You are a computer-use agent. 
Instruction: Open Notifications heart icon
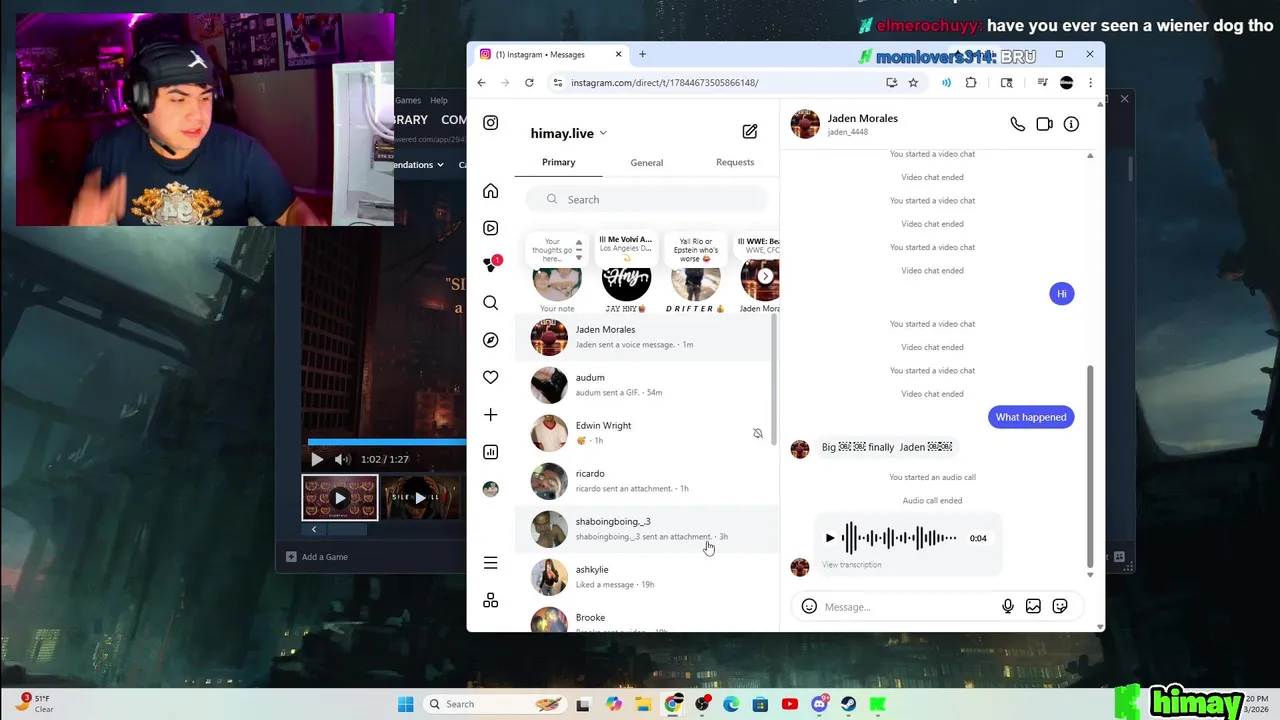[x=490, y=377]
